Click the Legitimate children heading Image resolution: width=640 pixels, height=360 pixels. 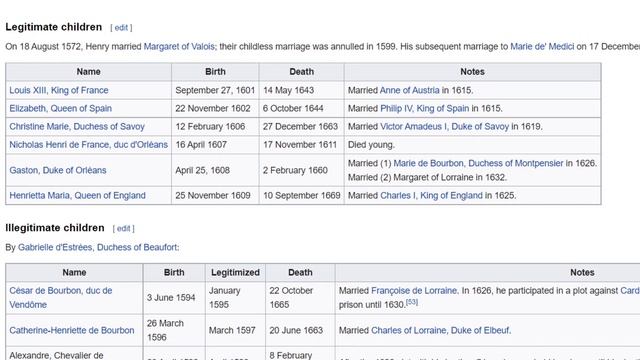tap(53, 27)
